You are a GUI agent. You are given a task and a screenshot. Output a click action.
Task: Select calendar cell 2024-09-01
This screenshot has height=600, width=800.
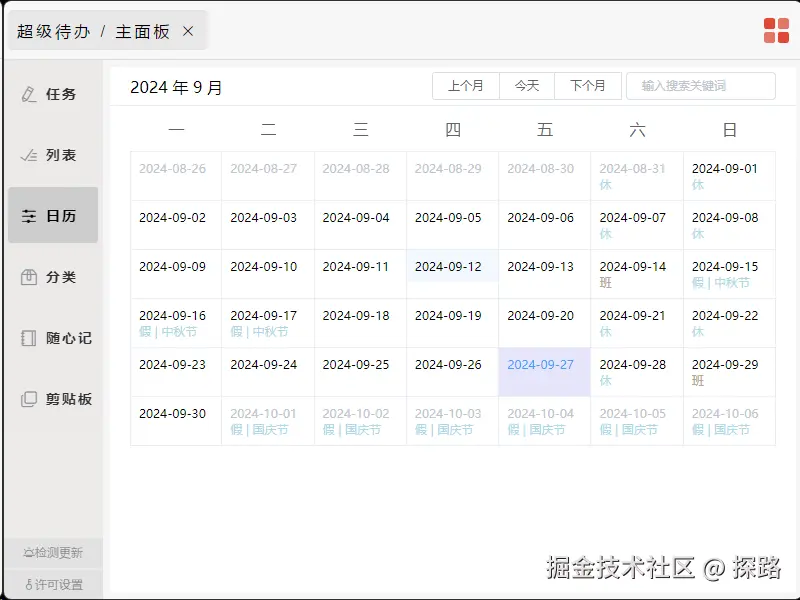click(729, 176)
